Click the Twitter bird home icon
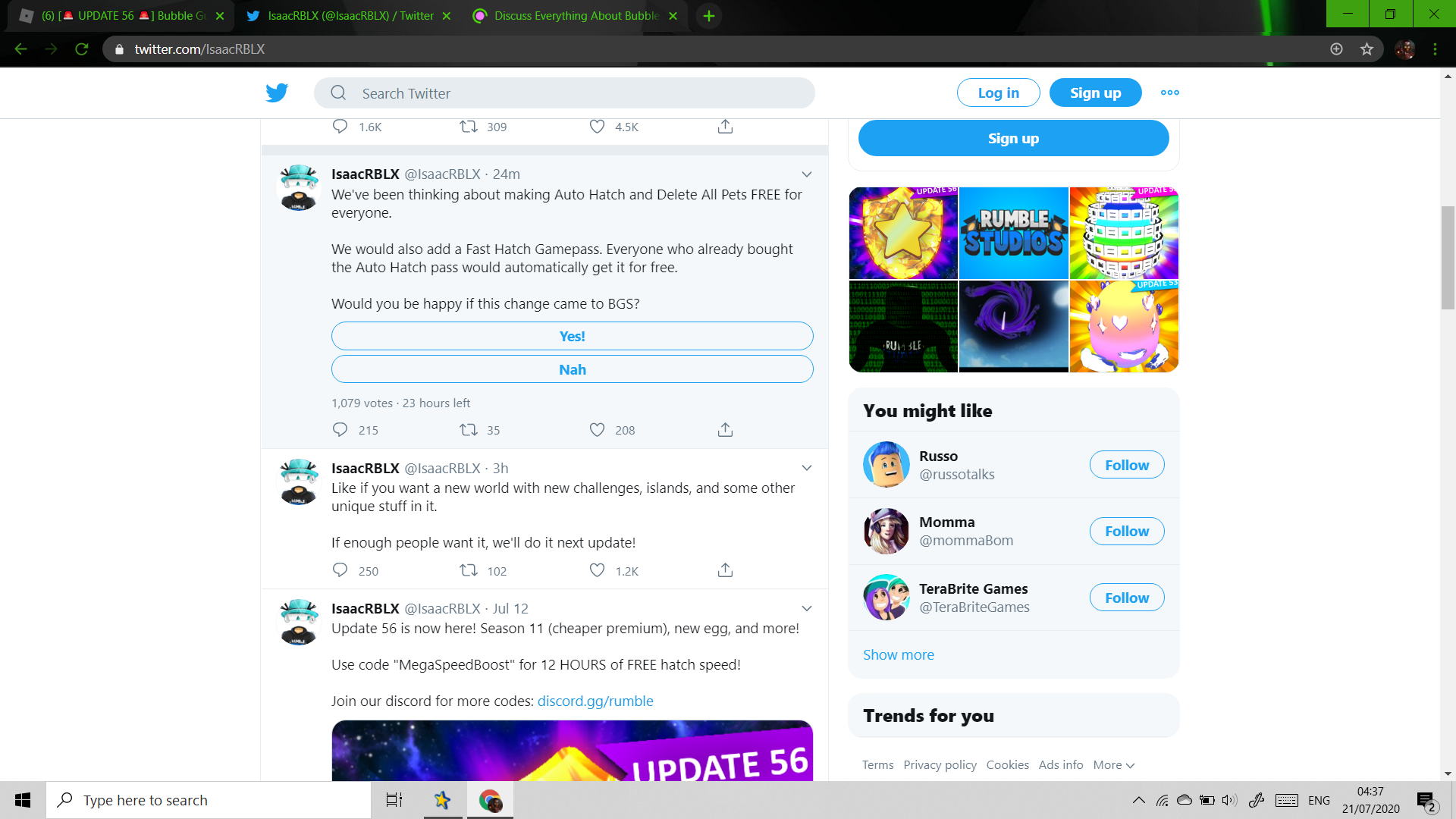The width and height of the screenshot is (1456, 819). (276, 91)
